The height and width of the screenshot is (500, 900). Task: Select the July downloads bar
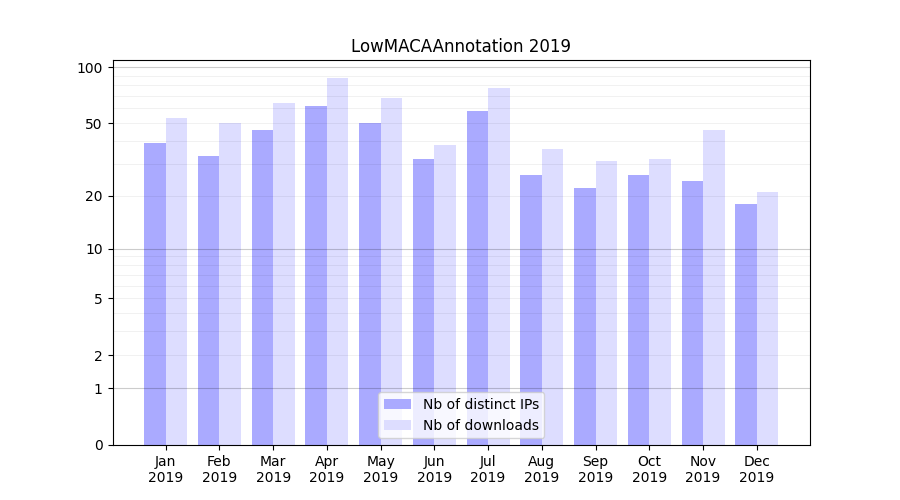coord(499,265)
